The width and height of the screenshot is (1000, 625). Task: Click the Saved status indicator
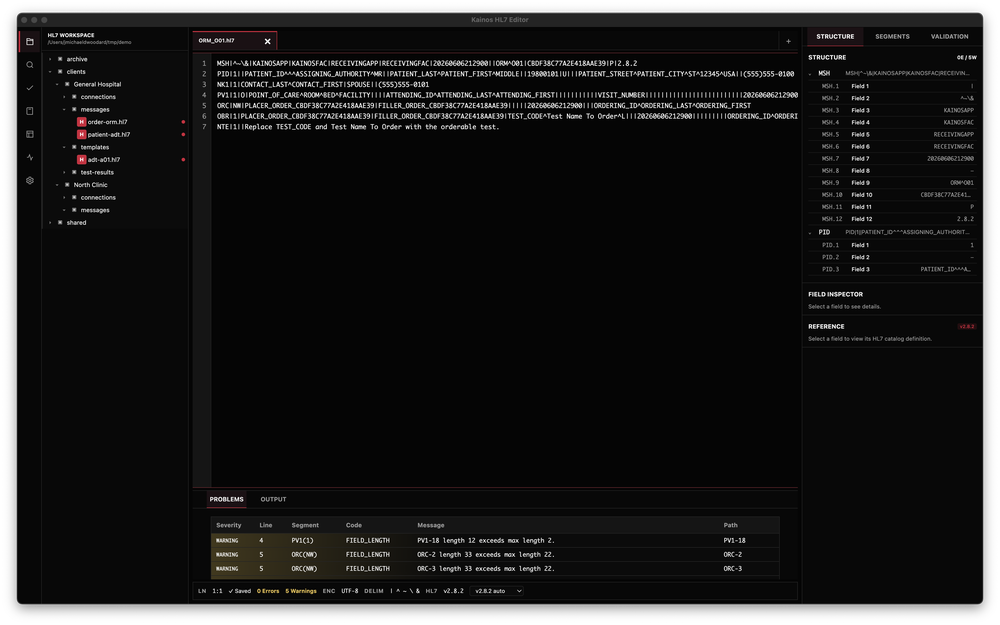click(x=240, y=591)
